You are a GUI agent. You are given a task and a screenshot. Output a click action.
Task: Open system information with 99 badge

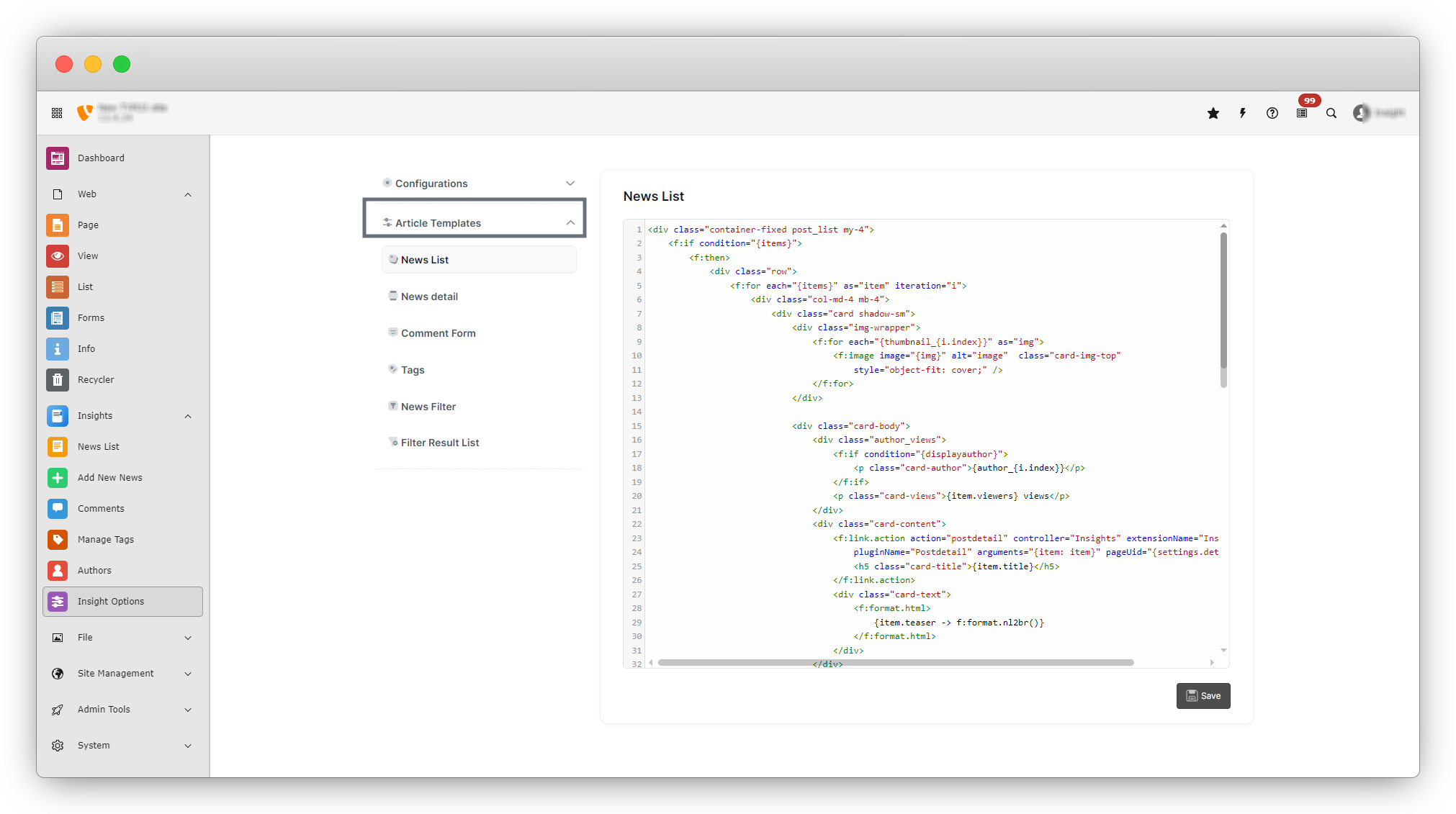point(1302,112)
